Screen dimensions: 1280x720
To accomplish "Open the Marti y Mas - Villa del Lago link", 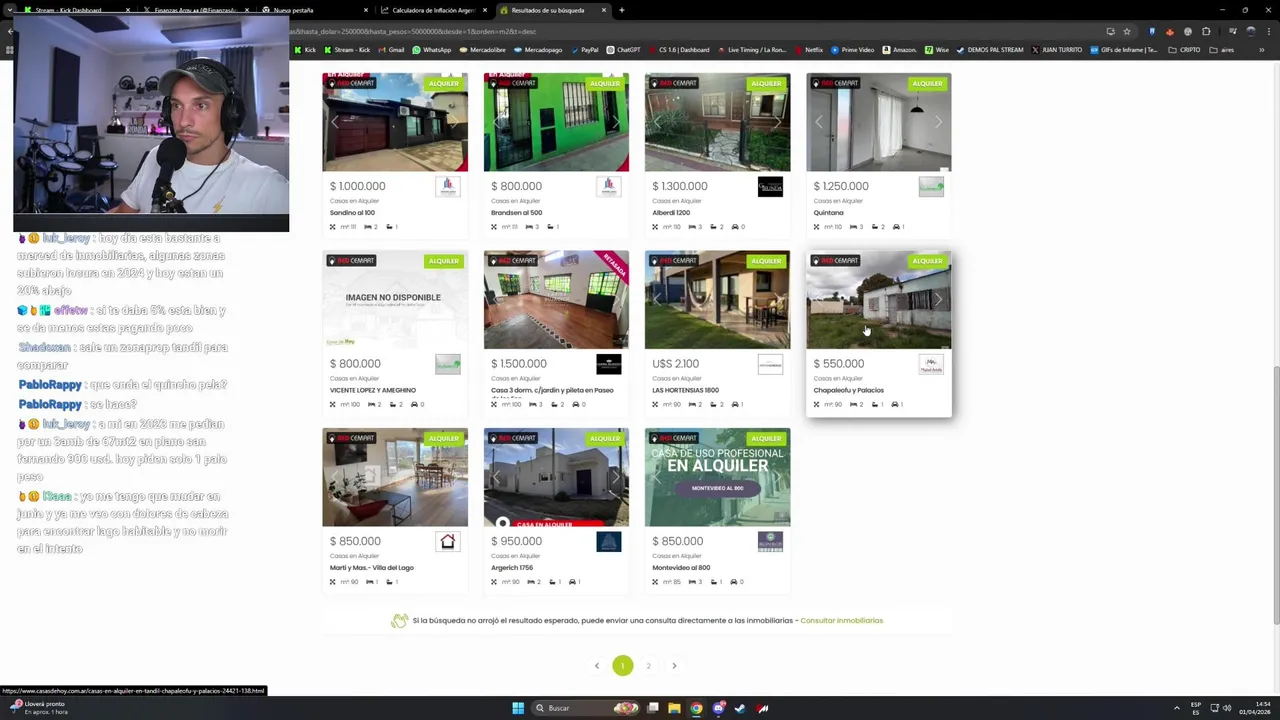I will click(x=372, y=568).
